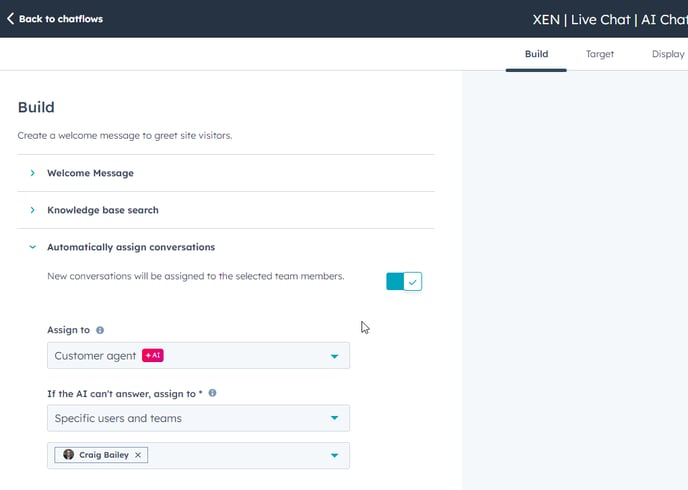Viewport: 688px width, 490px height.
Task: Click the pink +AI badge
Action: coord(153,355)
